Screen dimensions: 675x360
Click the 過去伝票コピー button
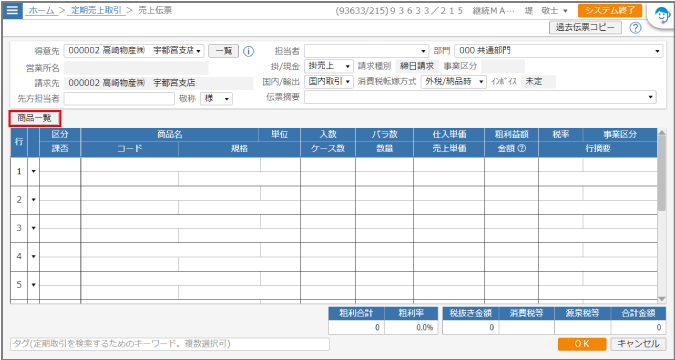click(585, 28)
